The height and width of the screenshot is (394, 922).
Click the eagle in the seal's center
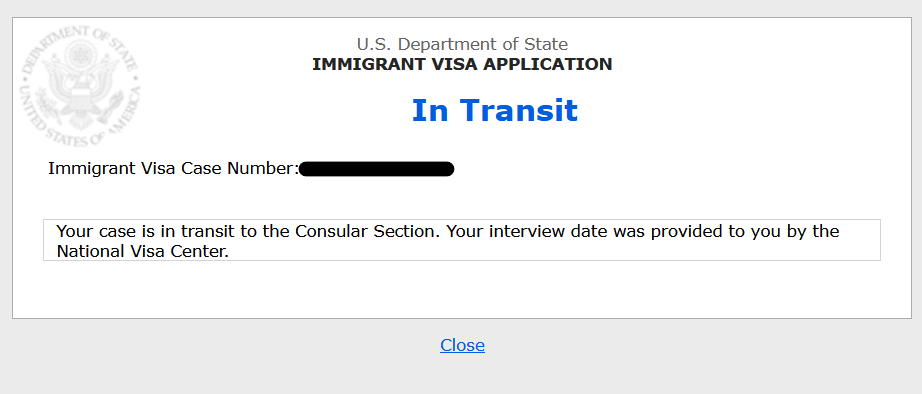pos(81,84)
